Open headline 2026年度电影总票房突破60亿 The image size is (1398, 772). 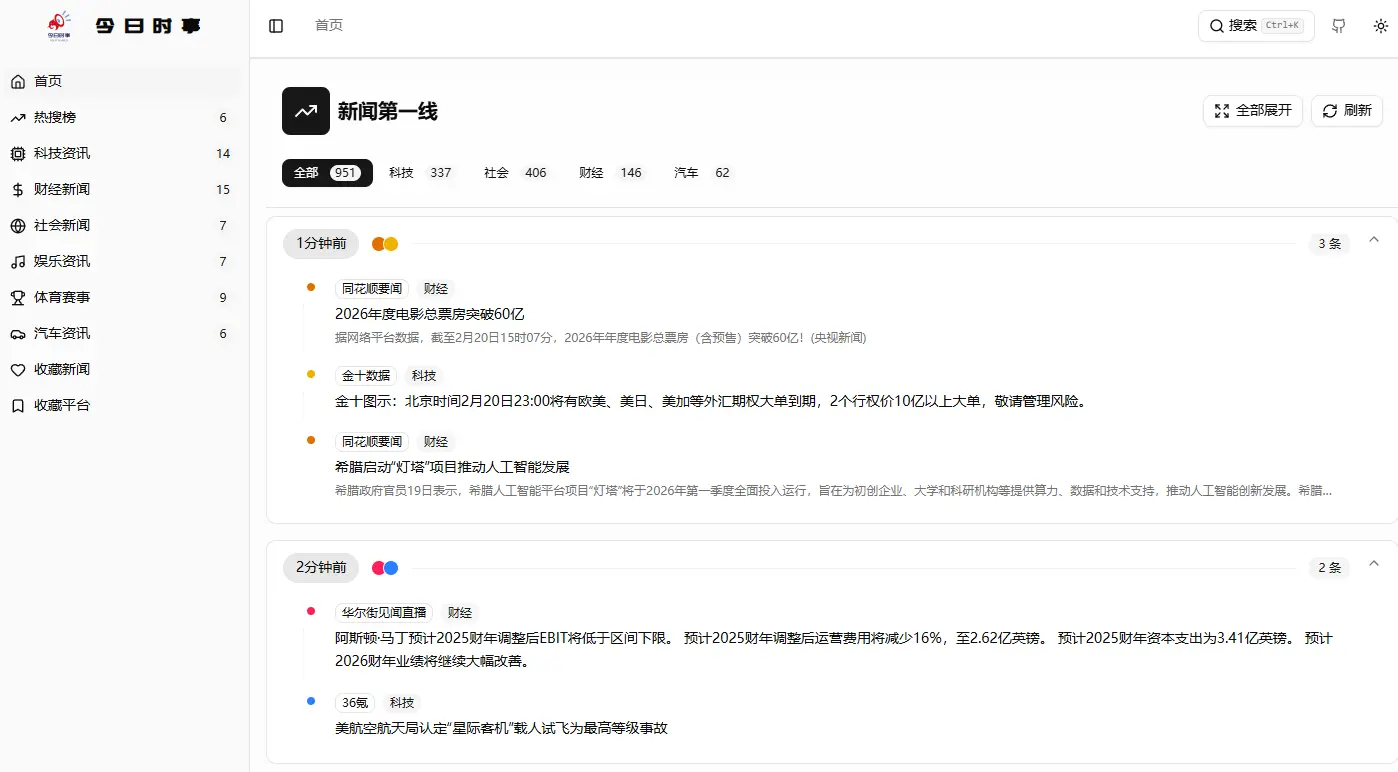[x=430, y=314]
